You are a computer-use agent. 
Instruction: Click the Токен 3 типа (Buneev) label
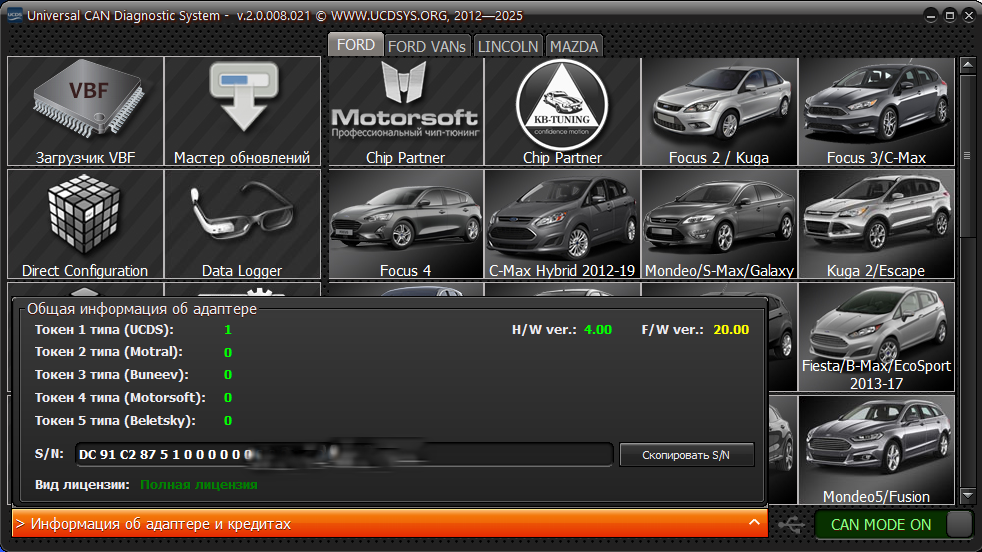click(111, 374)
